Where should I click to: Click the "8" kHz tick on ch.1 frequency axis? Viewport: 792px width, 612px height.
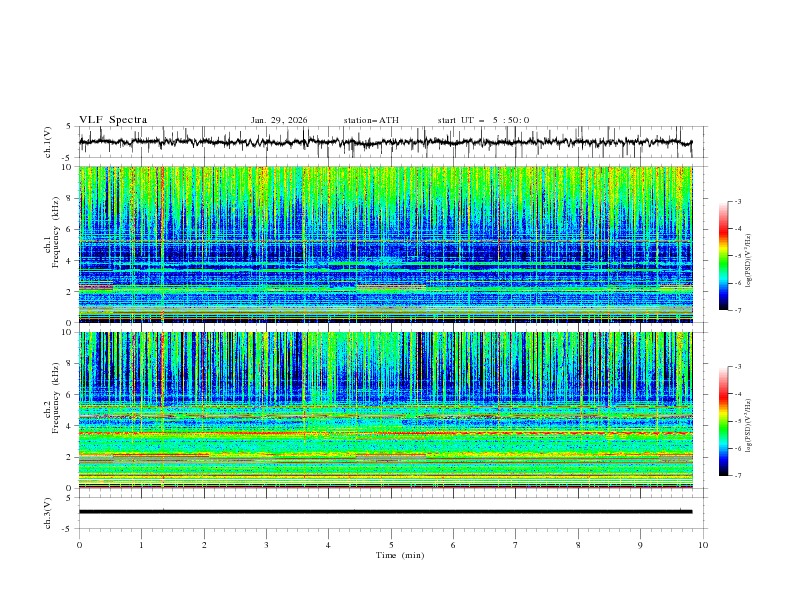point(71,198)
